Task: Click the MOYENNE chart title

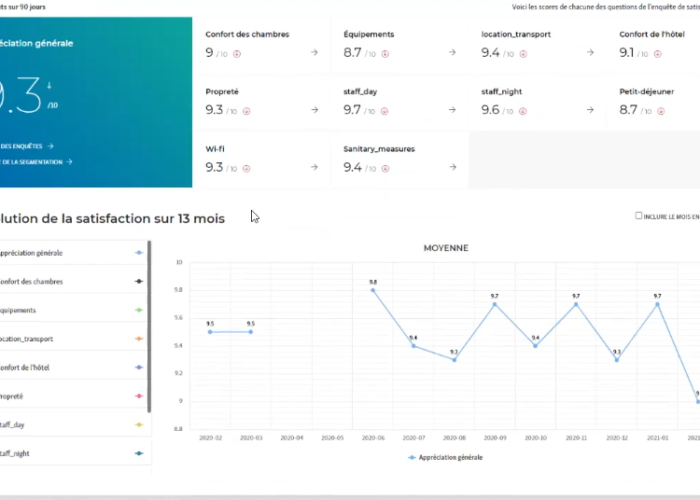Action: pos(446,248)
